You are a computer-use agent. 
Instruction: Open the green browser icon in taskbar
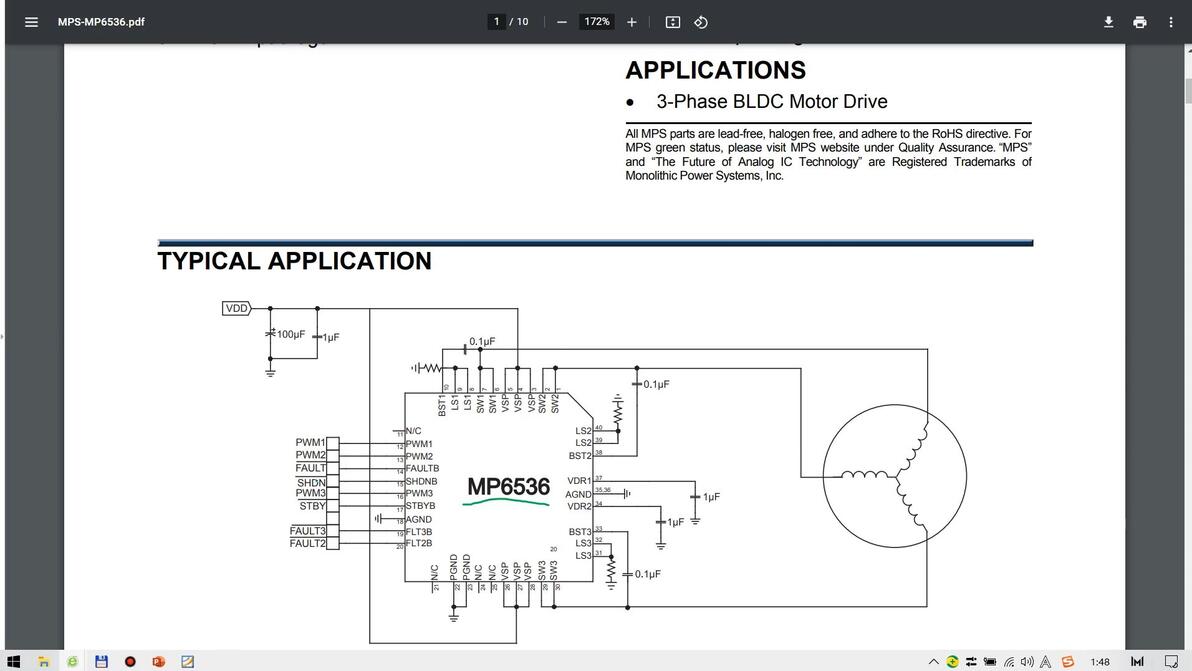[x=72, y=662]
